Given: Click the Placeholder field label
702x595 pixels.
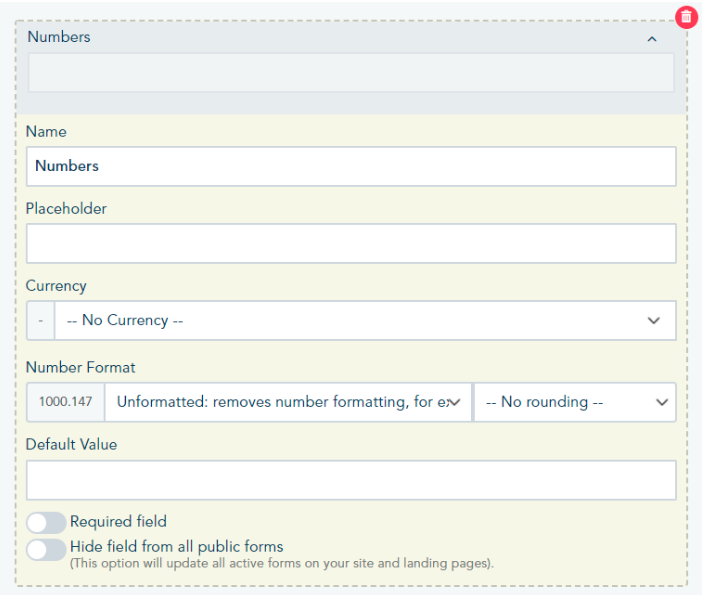Looking at the screenshot, I should 66,209.
